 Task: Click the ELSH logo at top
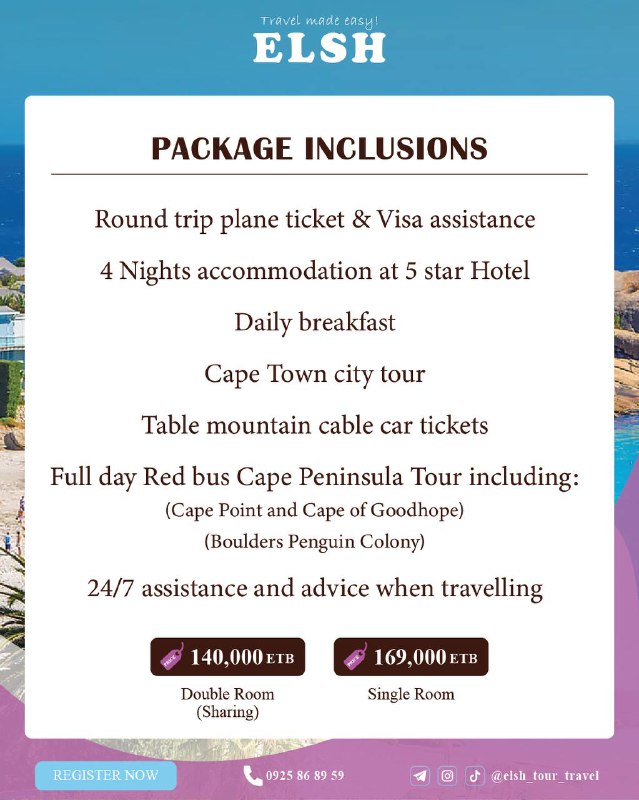(319, 48)
